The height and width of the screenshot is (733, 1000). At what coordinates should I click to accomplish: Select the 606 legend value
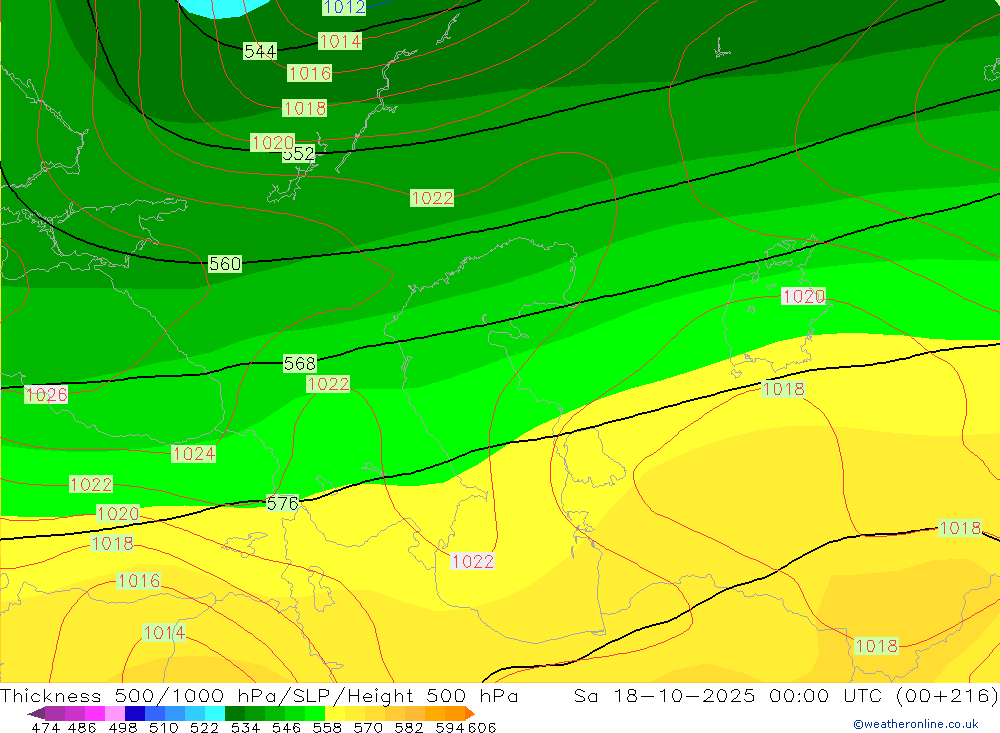[482, 727]
